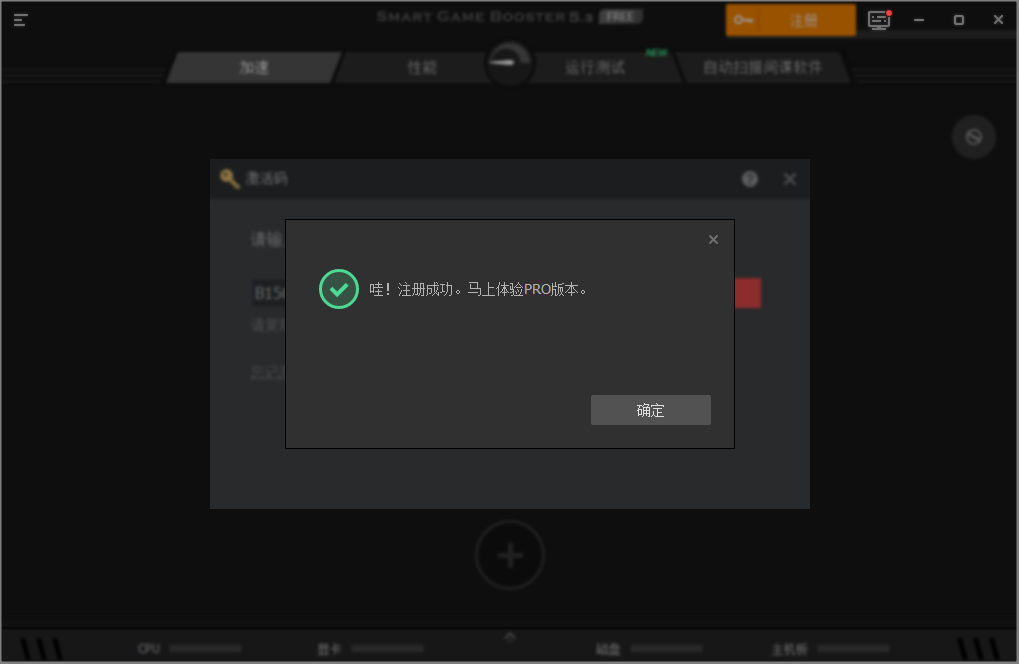Open the feedback monitor icon with red dot
The width and height of the screenshot is (1019, 664).
pos(879,20)
